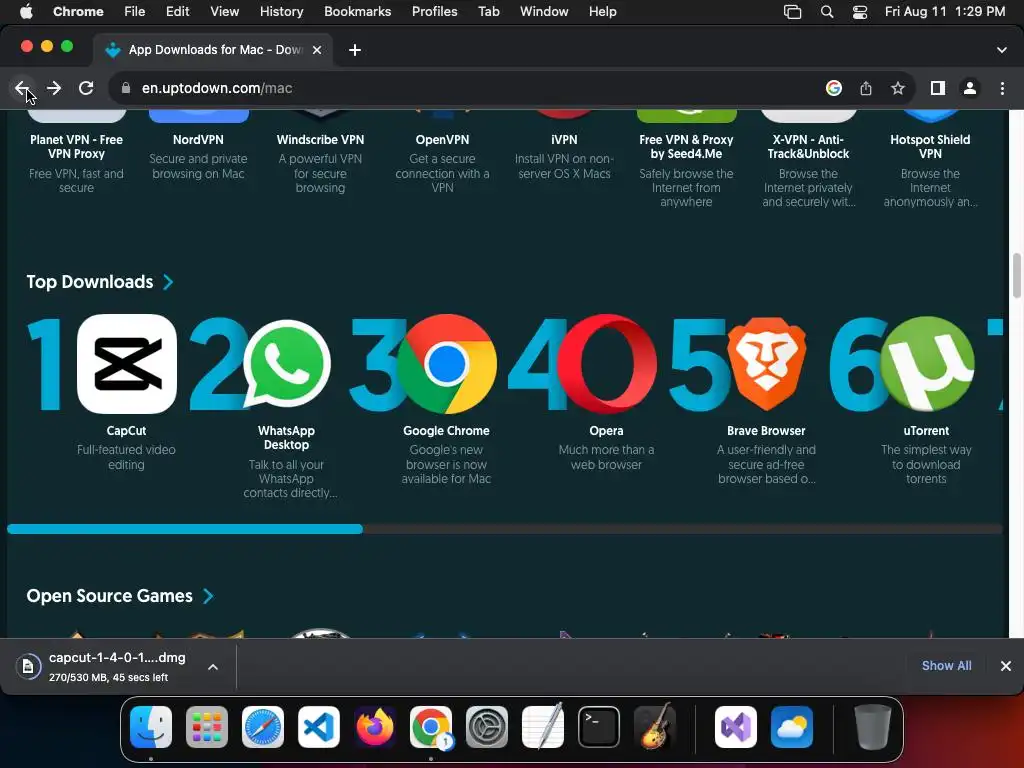Open WhatsApp Desktop app icon
The image size is (1024, 768).
287,364
